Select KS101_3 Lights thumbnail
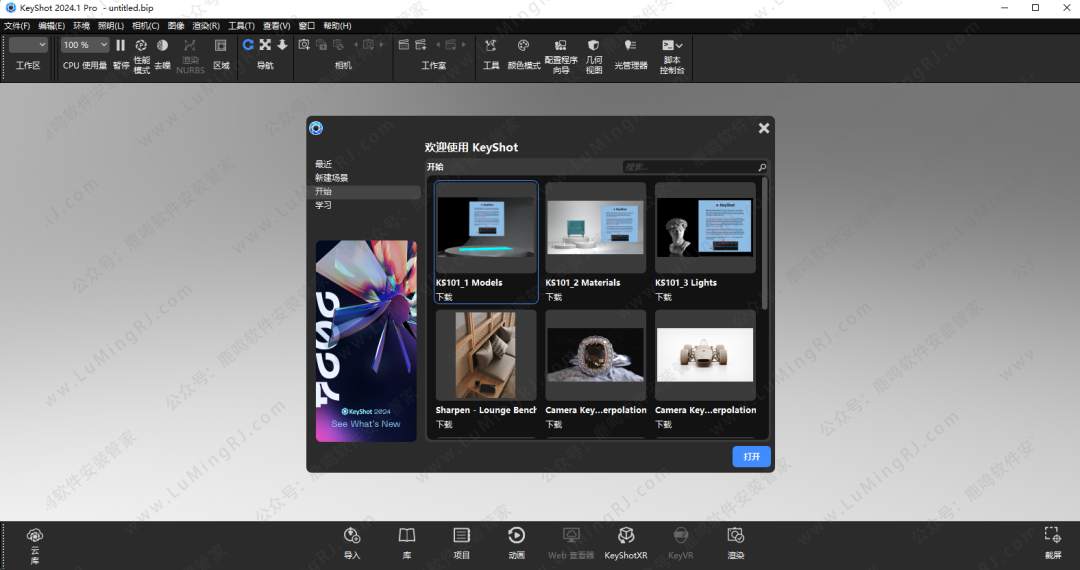Viewport: 1080px width, 570px height. tap(705, 228)
